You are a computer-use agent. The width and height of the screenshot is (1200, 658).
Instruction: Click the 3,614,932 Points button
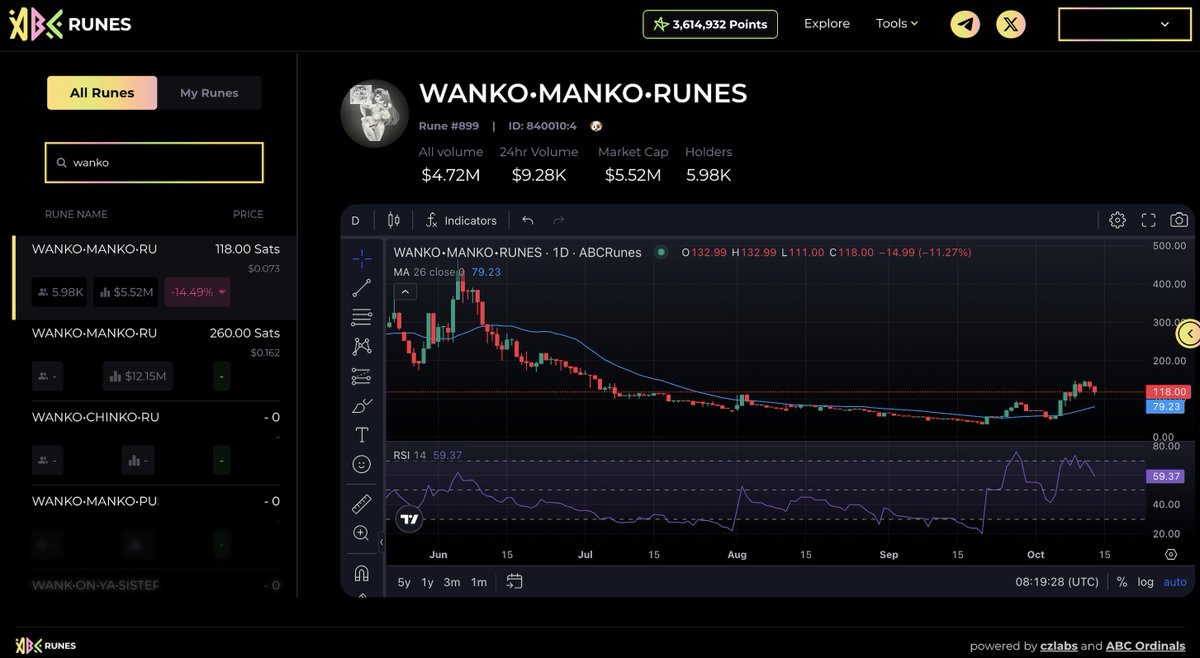pyautogui.click(x=711, y=24)
